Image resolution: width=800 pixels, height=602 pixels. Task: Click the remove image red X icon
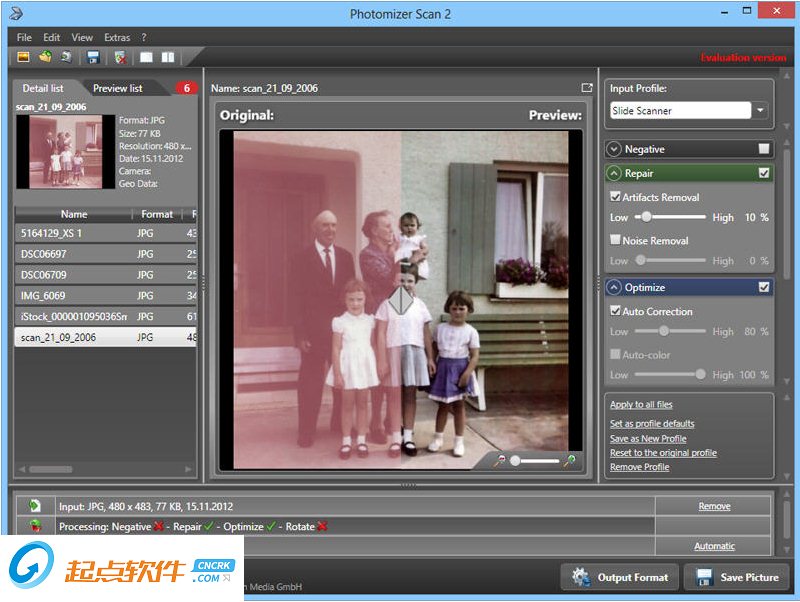[x=120, y=57]
